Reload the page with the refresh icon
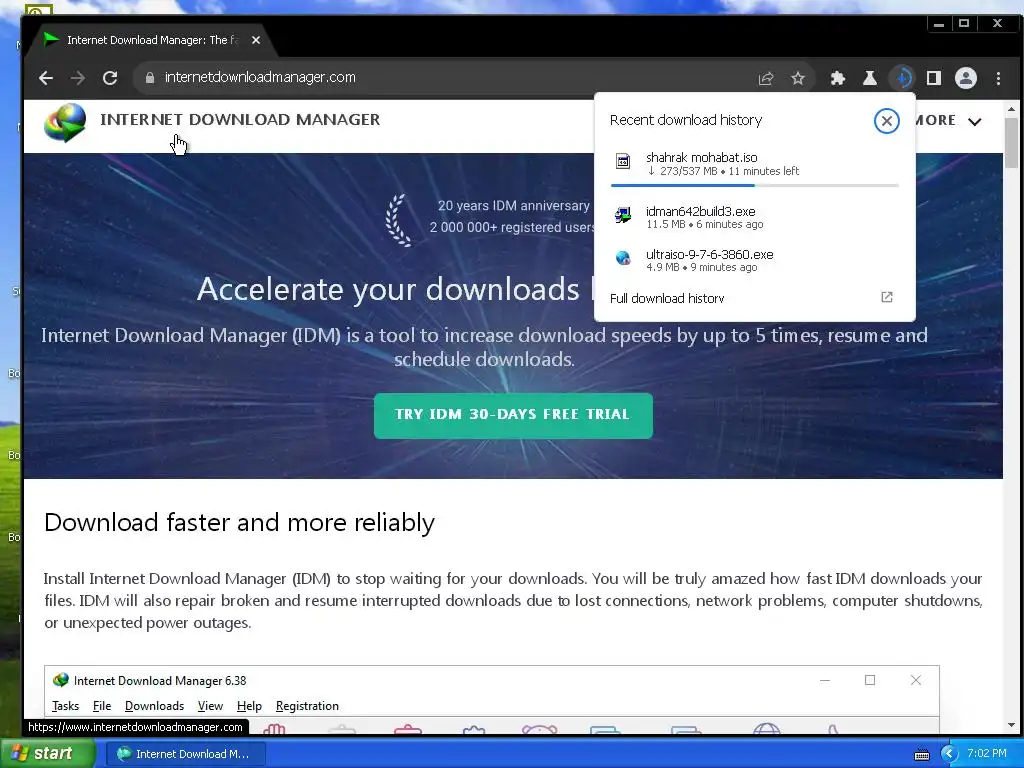The width and height of the screenshot is (1024, 768). (110, 78)
